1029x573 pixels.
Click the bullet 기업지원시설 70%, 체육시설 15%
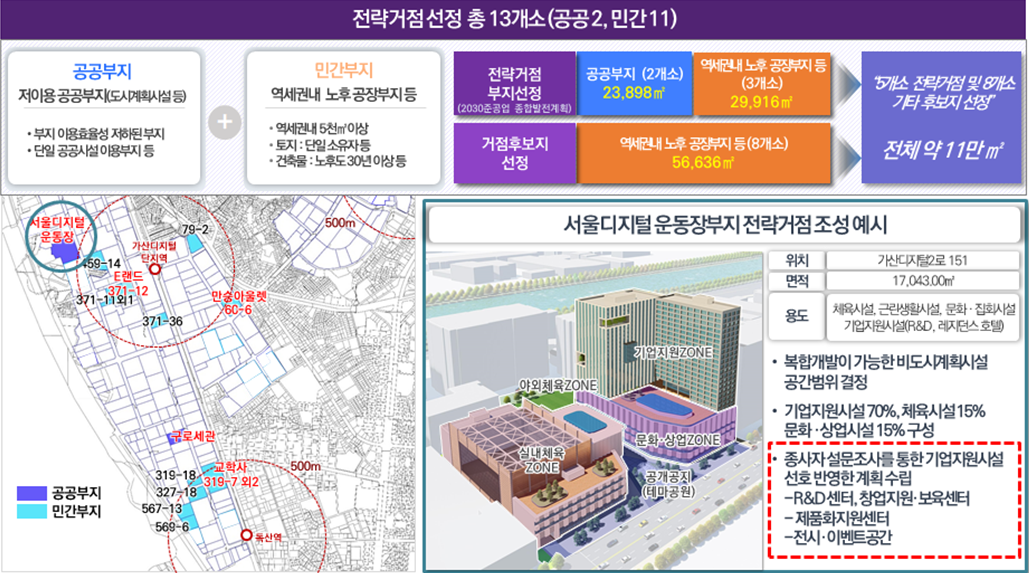click(x=879, y=420)
